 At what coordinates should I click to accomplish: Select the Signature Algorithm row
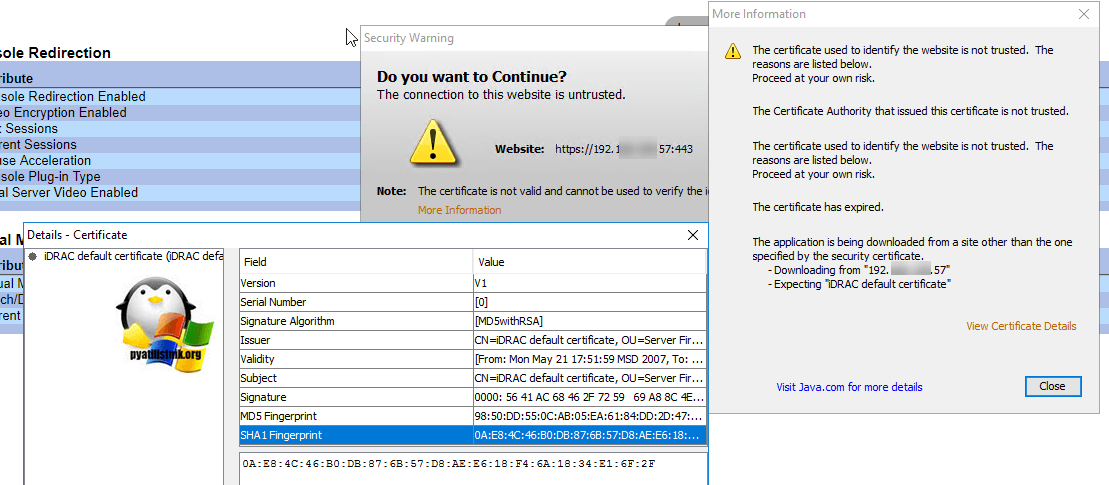(355, 321)
